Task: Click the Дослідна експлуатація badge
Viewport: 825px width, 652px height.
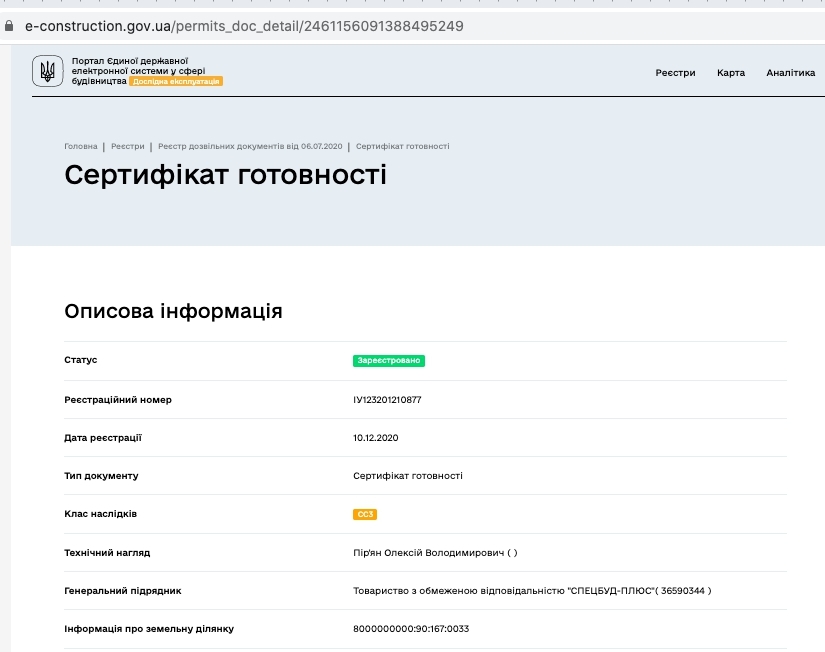Action: tap(176, 81)
